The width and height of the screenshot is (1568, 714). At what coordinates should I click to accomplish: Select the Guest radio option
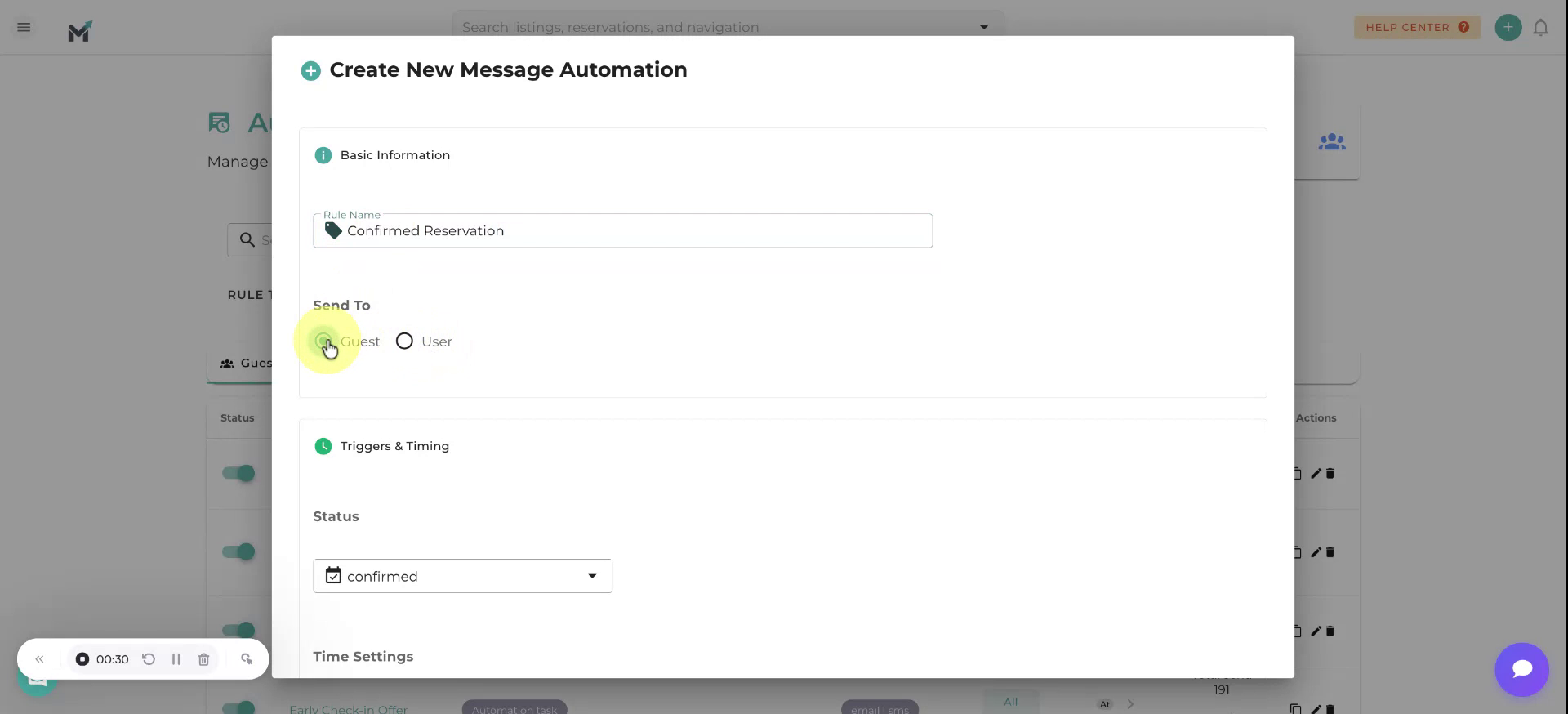pyautogui.click(x=323, y=341)
